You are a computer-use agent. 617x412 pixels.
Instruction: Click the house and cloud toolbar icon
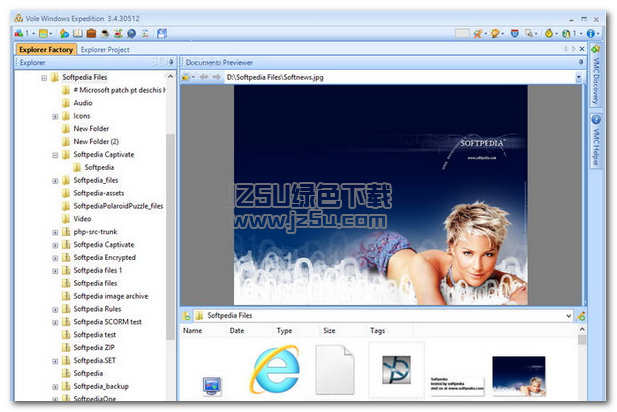pyautogui.click(x=64, y=33)
